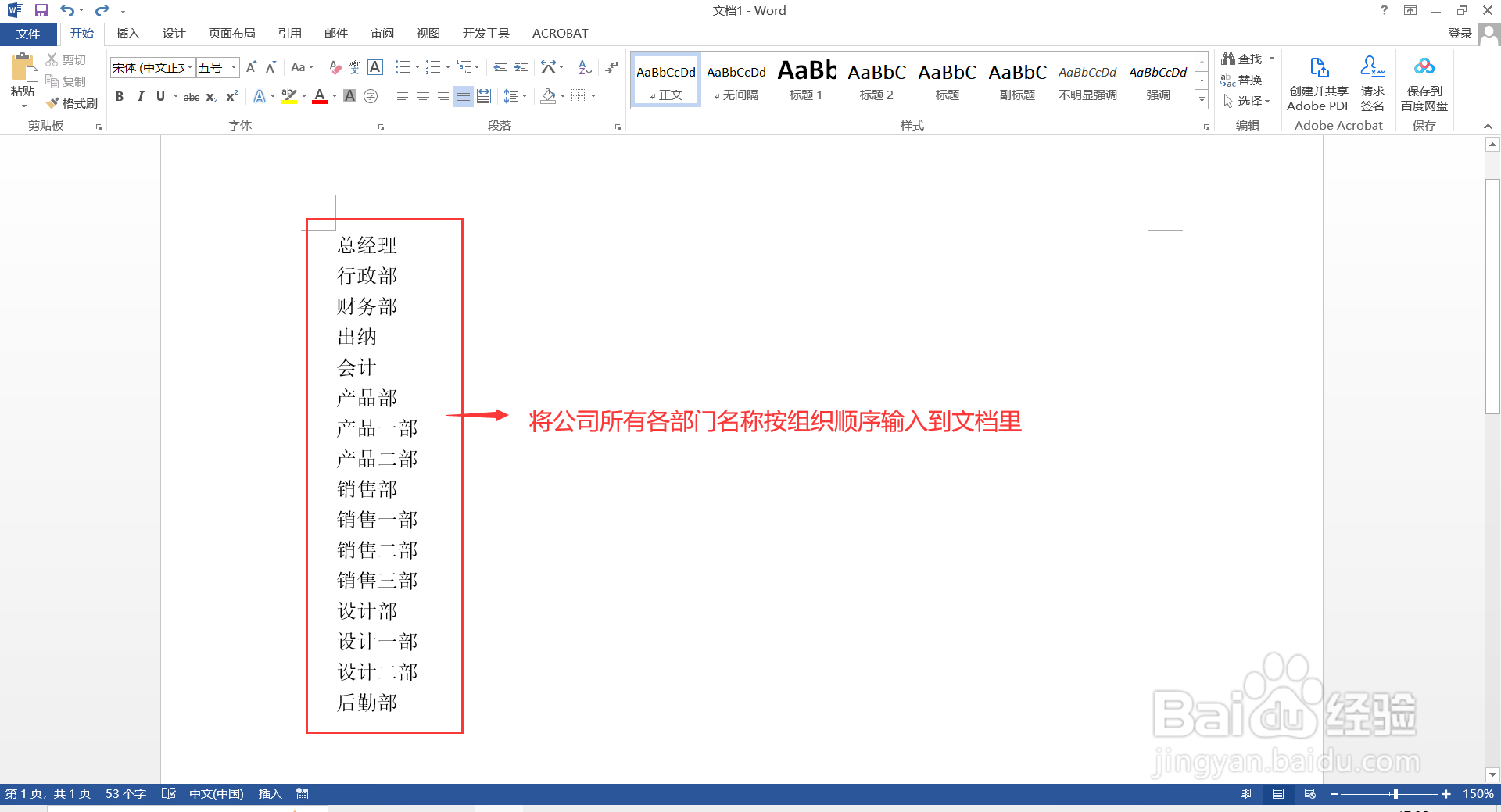Switch to the ACROBAT tab
The width and height of the screenshot is (1501, 812).
pyautogui.click(x=560, y=34)
